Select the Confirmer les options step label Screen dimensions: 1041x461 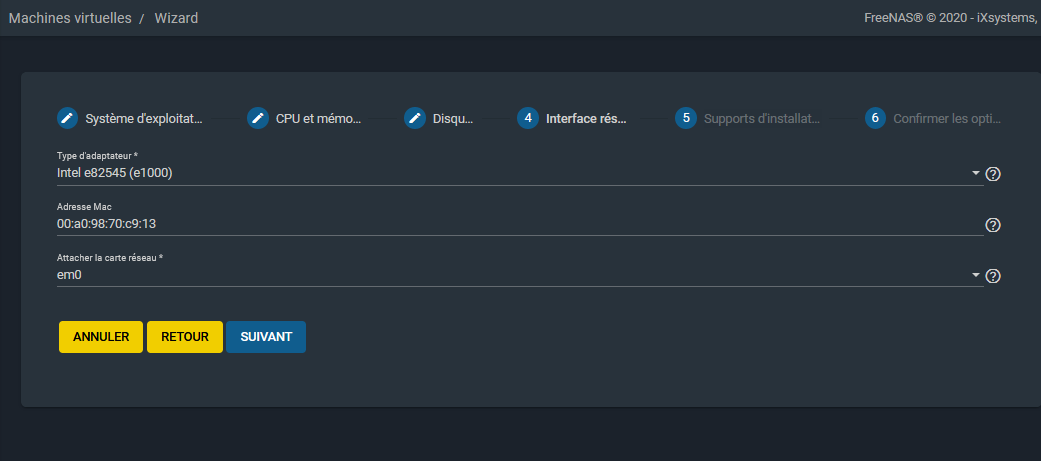(947, 118)
